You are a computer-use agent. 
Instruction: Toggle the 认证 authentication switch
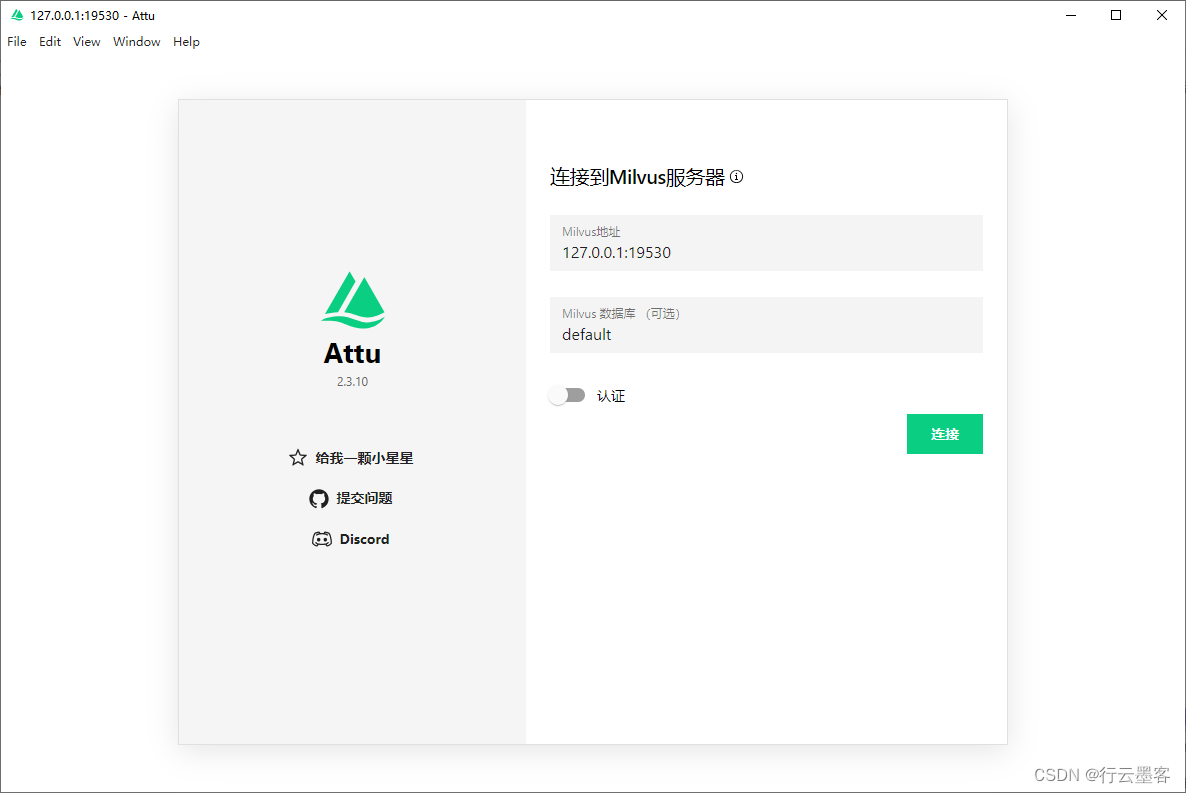(x=567, y=395)
